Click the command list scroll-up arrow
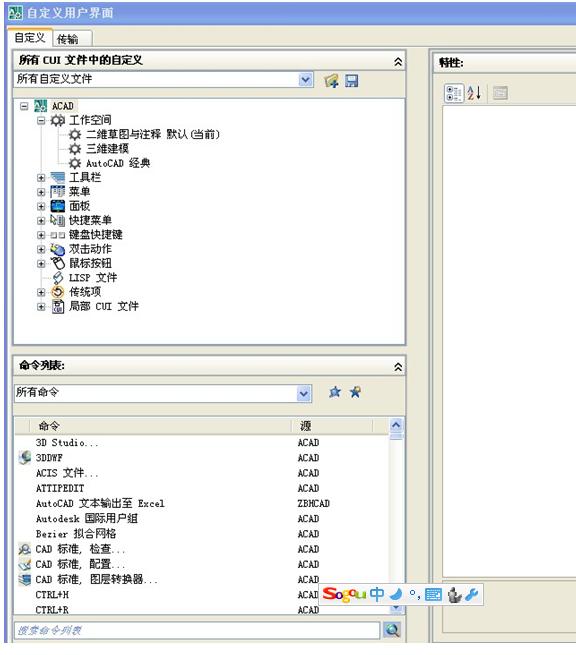The height and width of the screenshot is (655, 576). coord(396,425)
